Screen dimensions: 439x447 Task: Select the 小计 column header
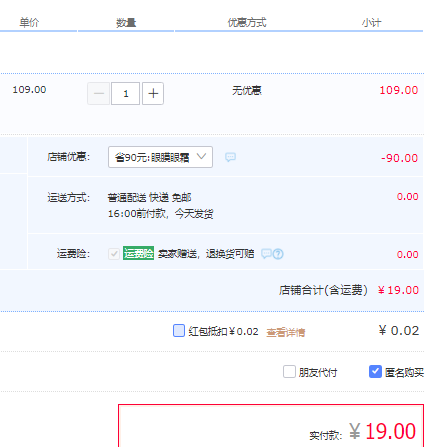[x=372, y=23]
